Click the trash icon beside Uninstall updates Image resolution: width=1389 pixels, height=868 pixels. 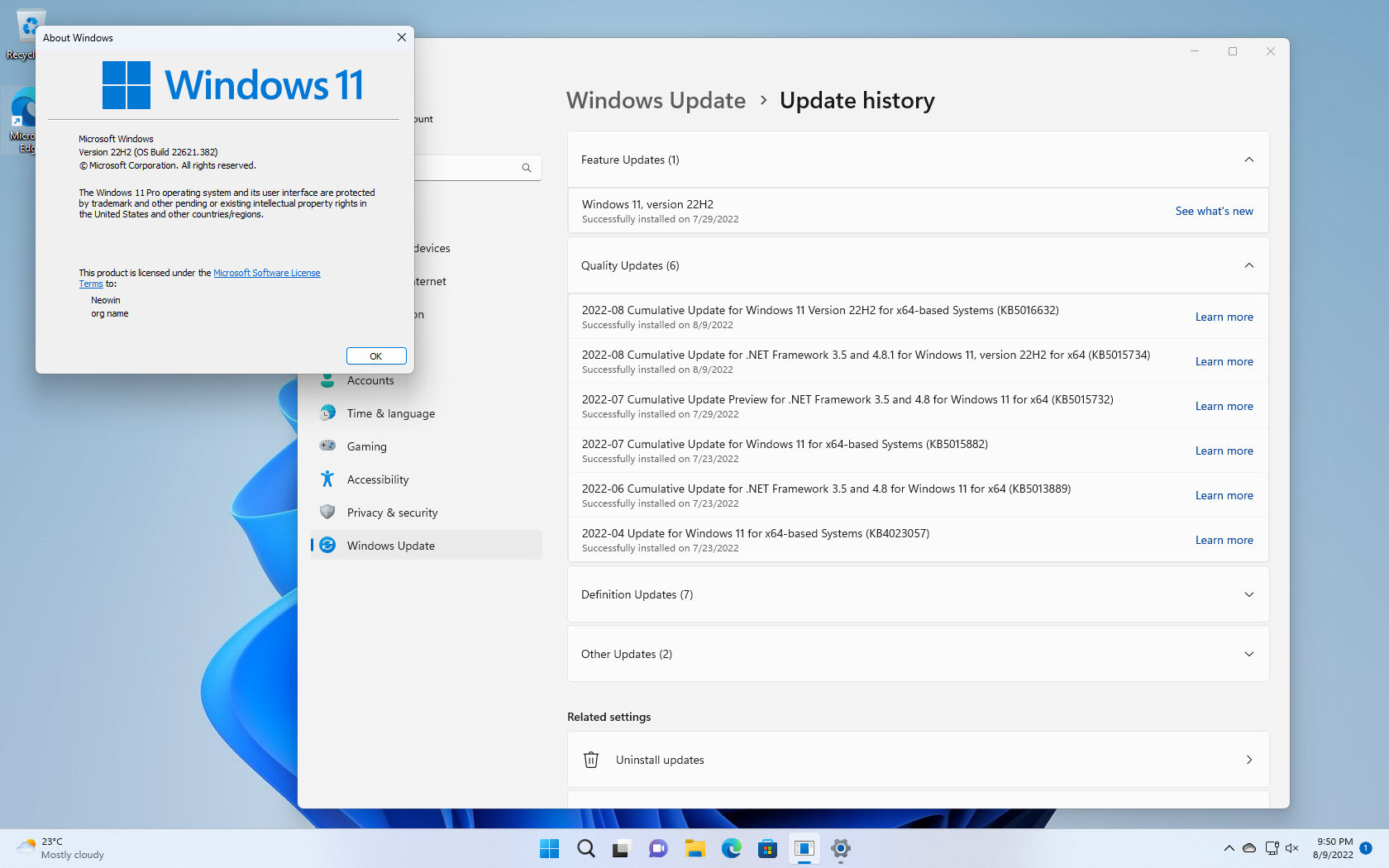(591, 759)
